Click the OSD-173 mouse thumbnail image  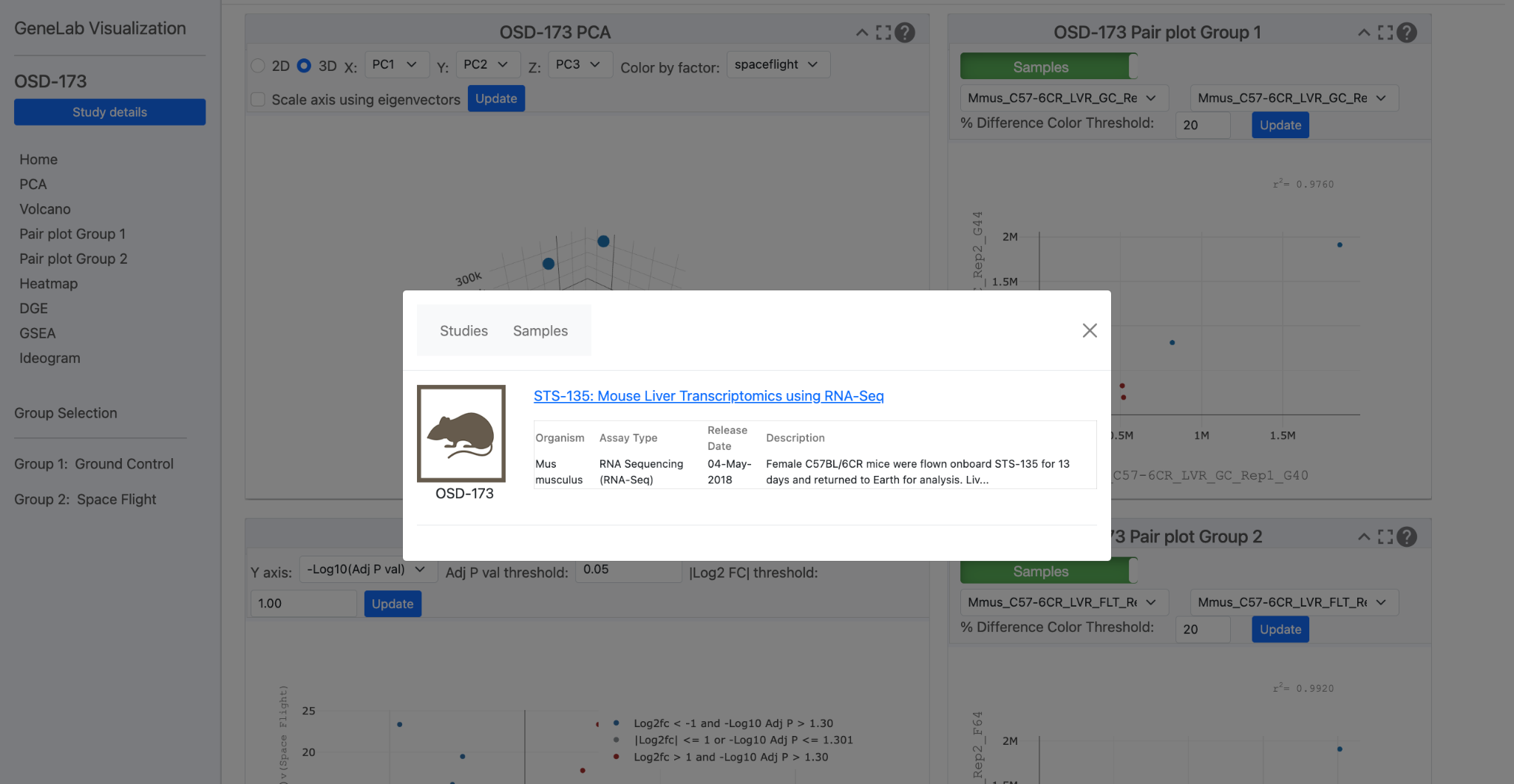pyautogui.click(x=461, y=434)
